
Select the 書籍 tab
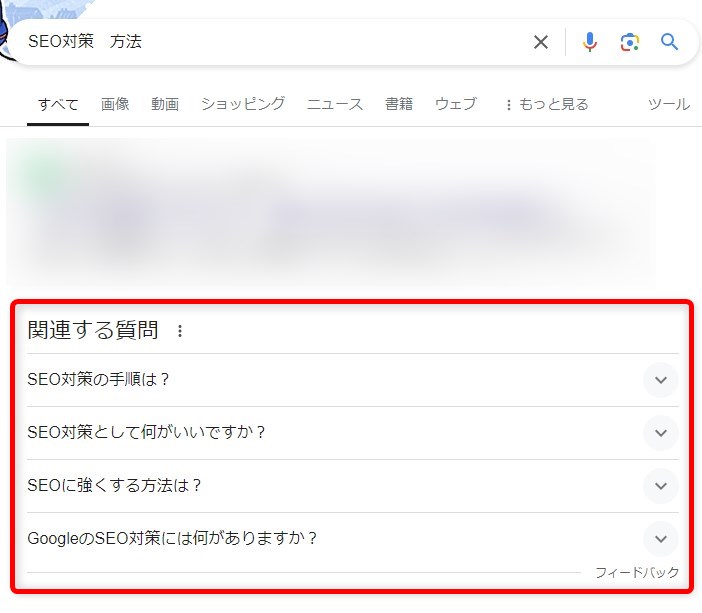399,104
